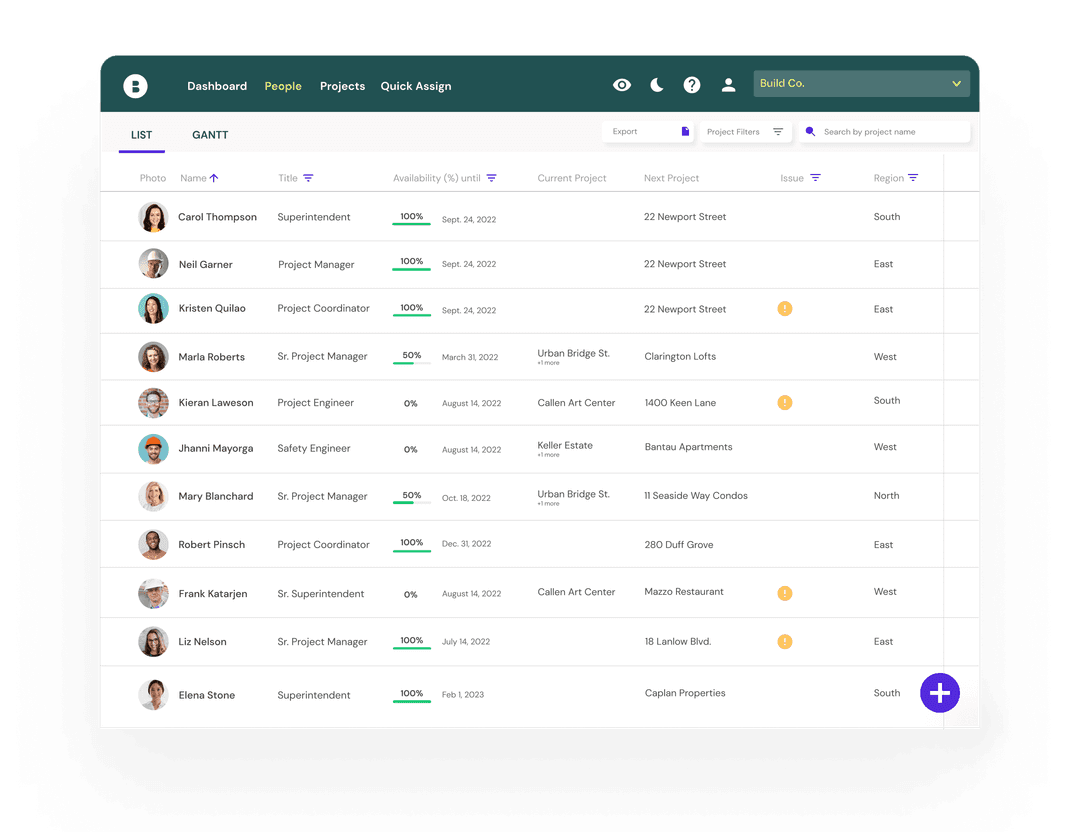Click Liz Nelson's issue warning icon
The height and width of the screenshot is (832, 1080).
tap(785, 642)
